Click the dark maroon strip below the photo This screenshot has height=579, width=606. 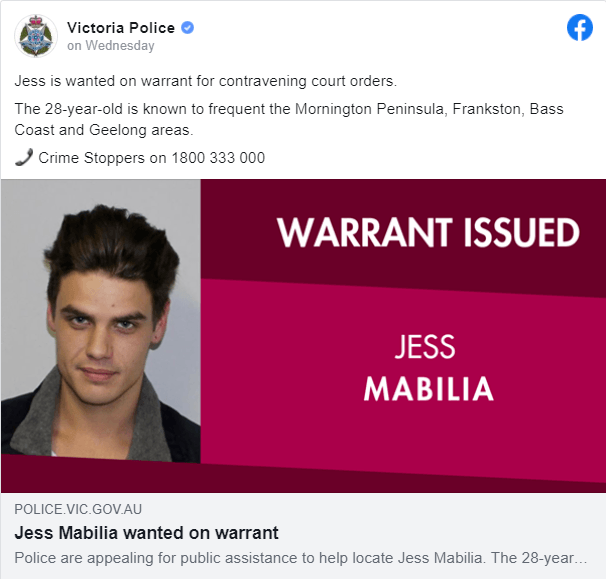coord(303,478)
